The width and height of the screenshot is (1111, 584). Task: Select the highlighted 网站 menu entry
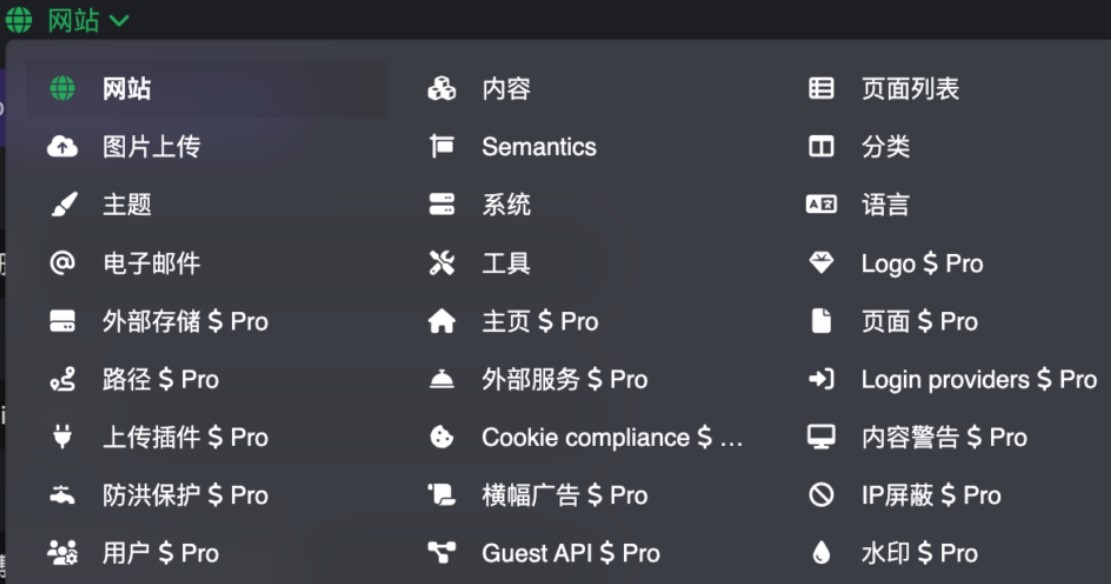click(207, 89)
